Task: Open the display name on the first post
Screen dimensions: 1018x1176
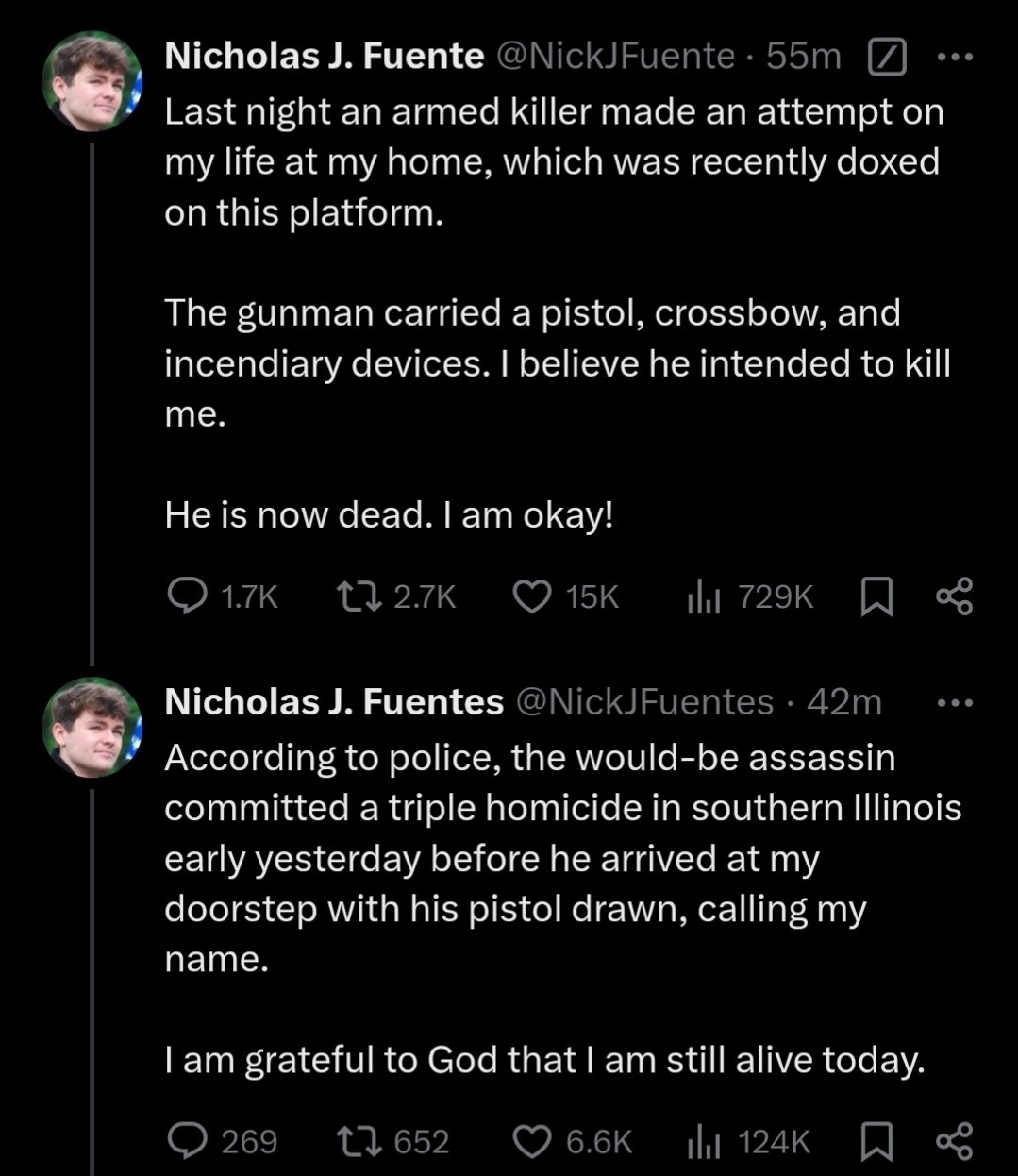Action: coord(324,57)
